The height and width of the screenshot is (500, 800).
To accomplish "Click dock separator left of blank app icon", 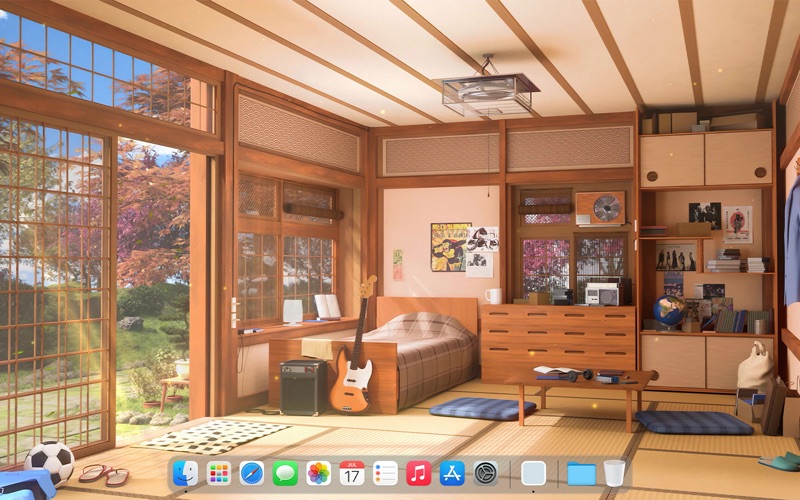I will 510,473.
